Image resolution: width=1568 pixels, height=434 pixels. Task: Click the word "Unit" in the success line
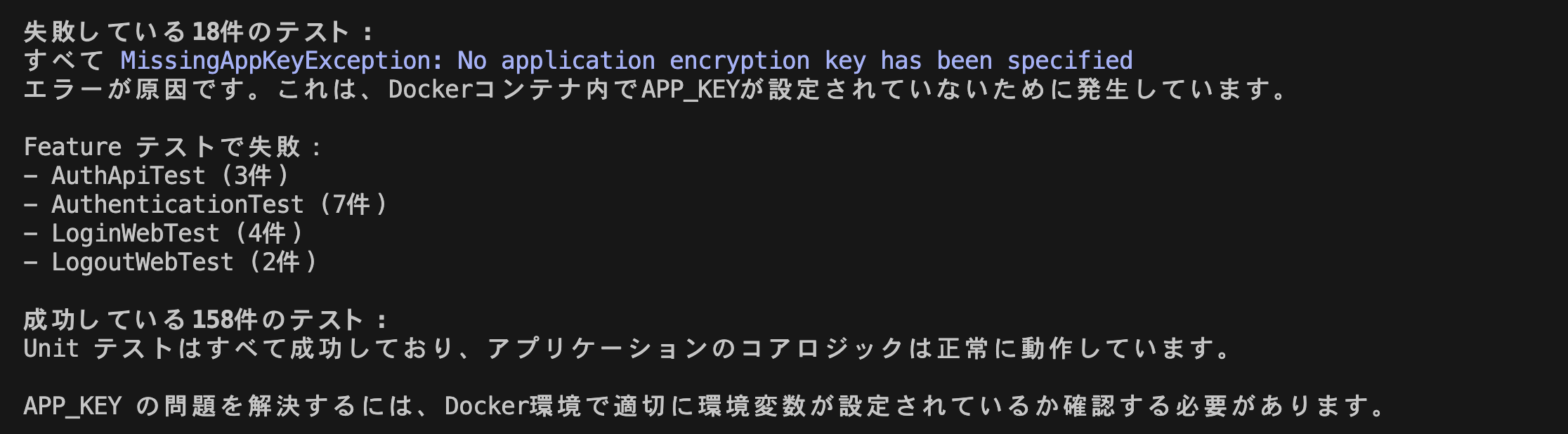point(51,348)
